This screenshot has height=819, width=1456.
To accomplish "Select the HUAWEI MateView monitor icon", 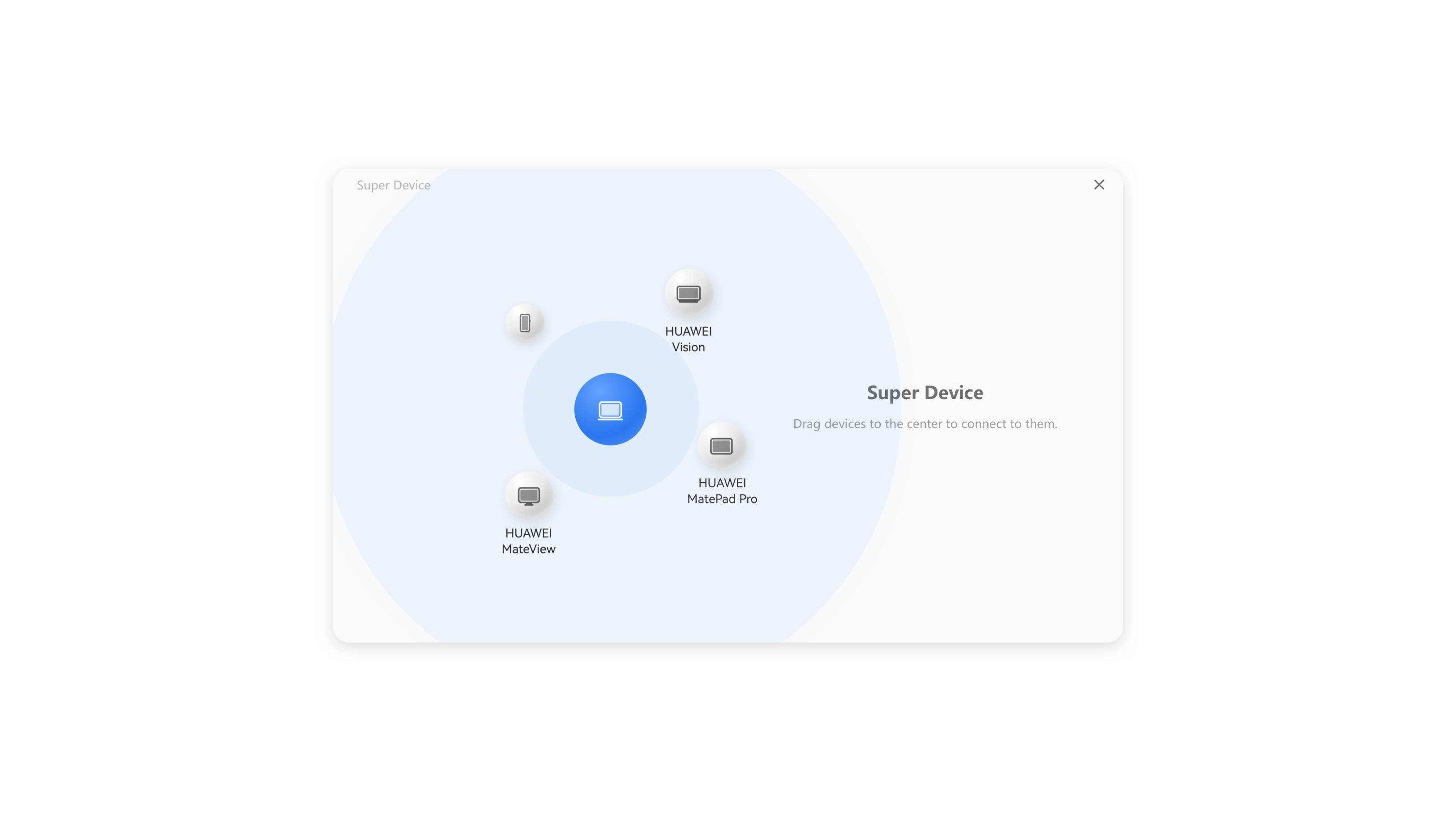I will pos(528,496).
